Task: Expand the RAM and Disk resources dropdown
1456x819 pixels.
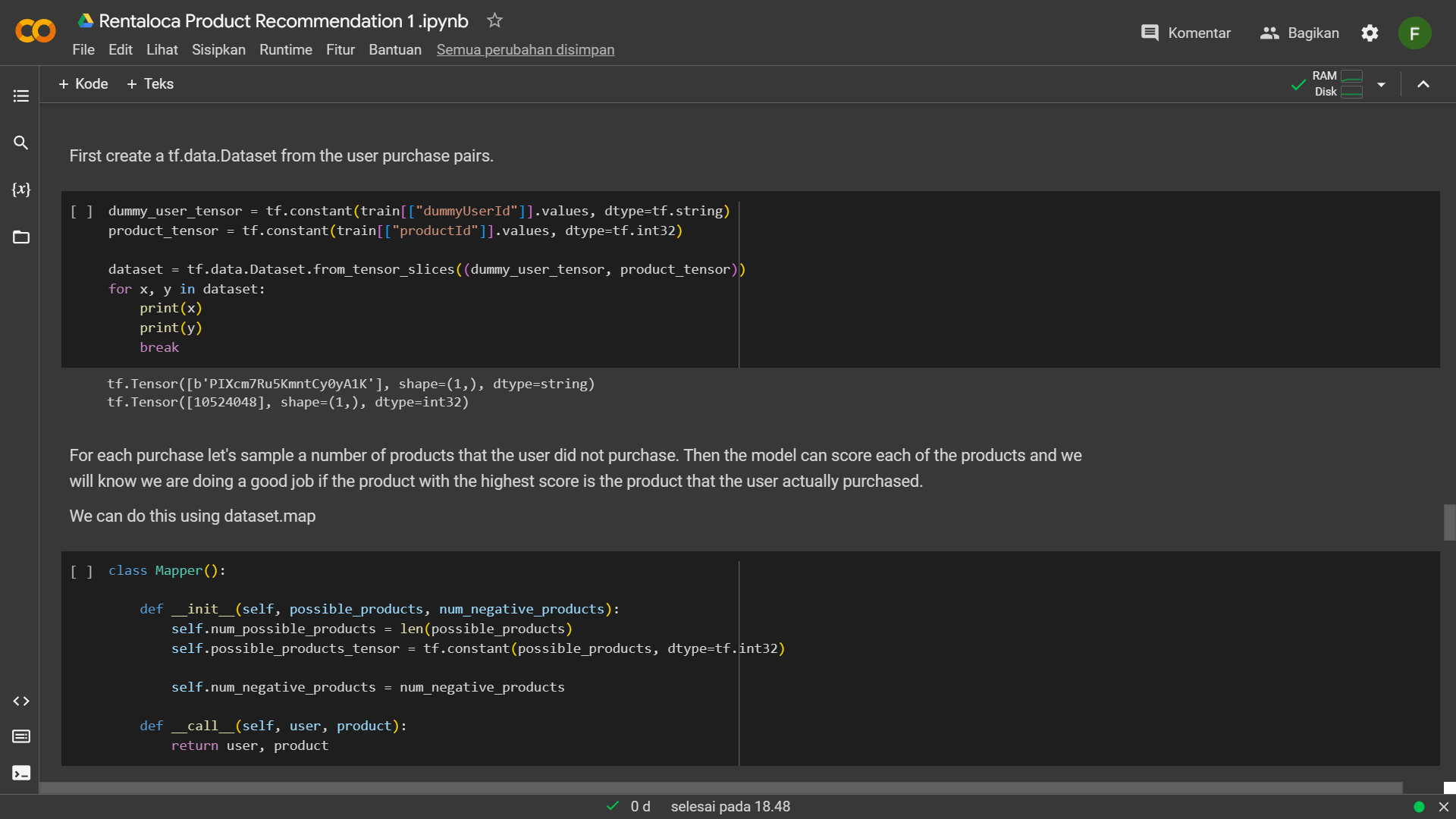Action: click(x=1382, y=84)
